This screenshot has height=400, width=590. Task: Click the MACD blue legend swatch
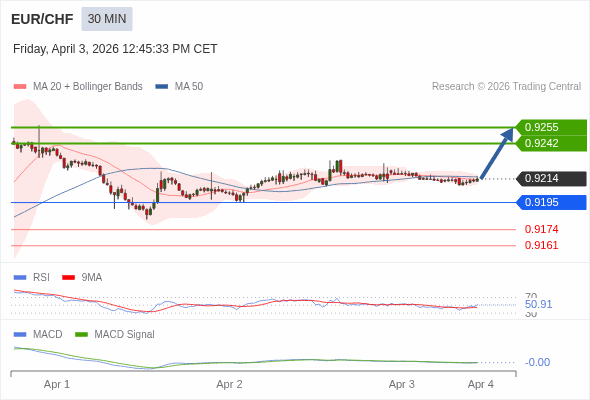coord(20,335)
